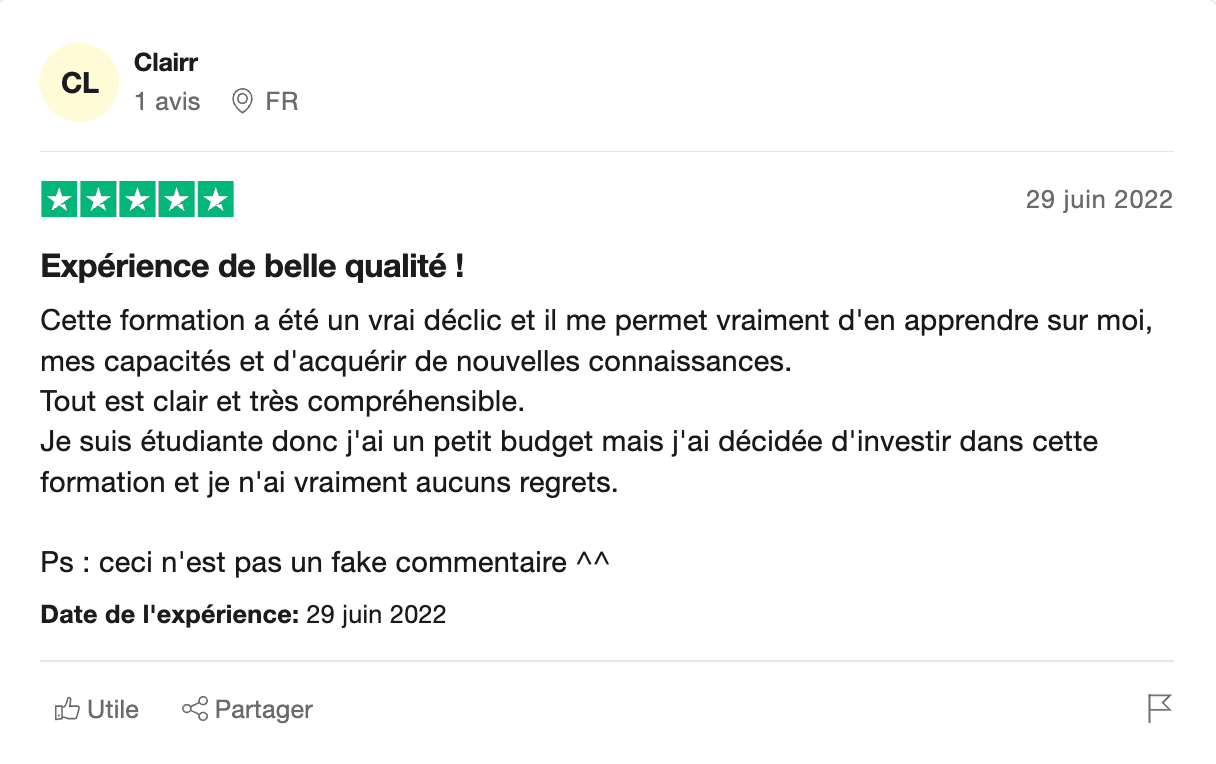Click the location pin icon

242,101
